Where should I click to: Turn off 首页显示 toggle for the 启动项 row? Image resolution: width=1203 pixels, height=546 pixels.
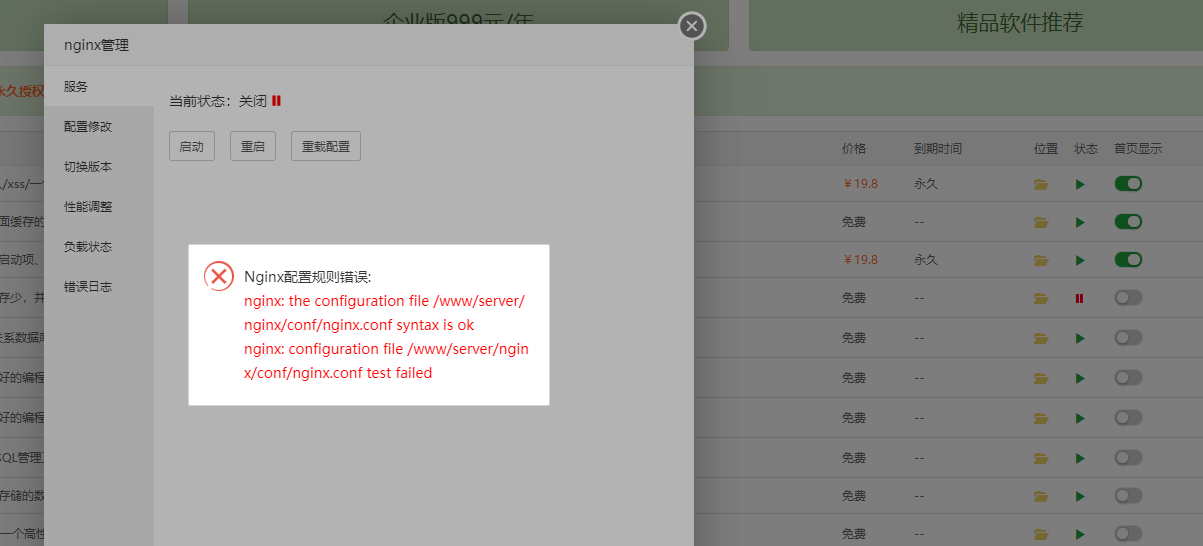tap(1128, 259)
